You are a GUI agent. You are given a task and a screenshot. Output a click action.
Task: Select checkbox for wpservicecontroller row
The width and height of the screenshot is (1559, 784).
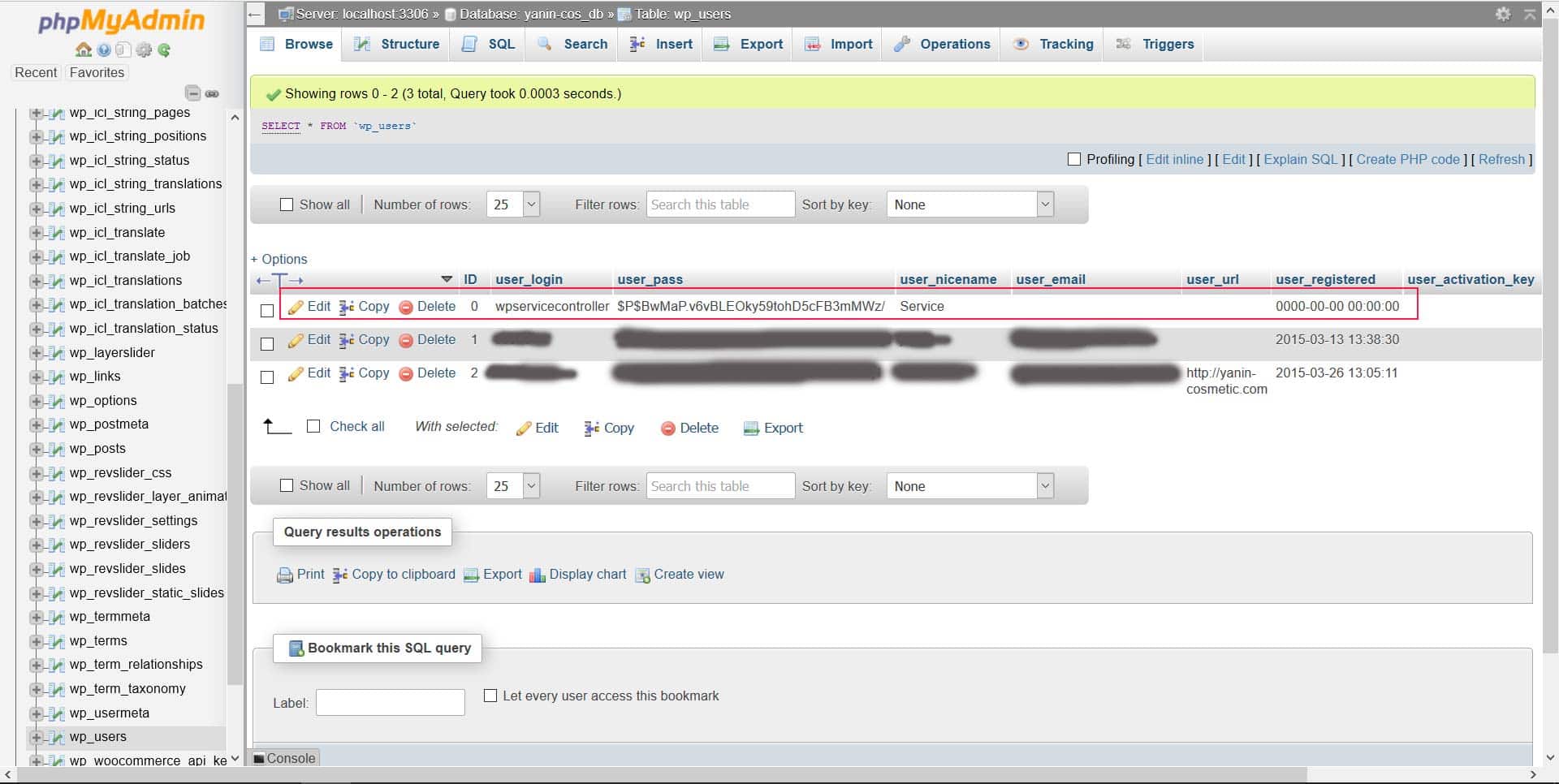coord(267,310)
